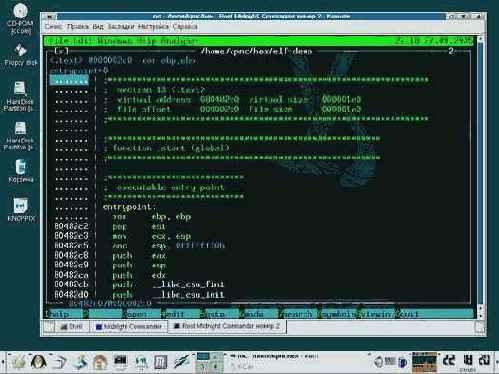This screenshot has width=499, height=374.
Task: Click the penguin icon in the panel
Action: pos(38,362)
